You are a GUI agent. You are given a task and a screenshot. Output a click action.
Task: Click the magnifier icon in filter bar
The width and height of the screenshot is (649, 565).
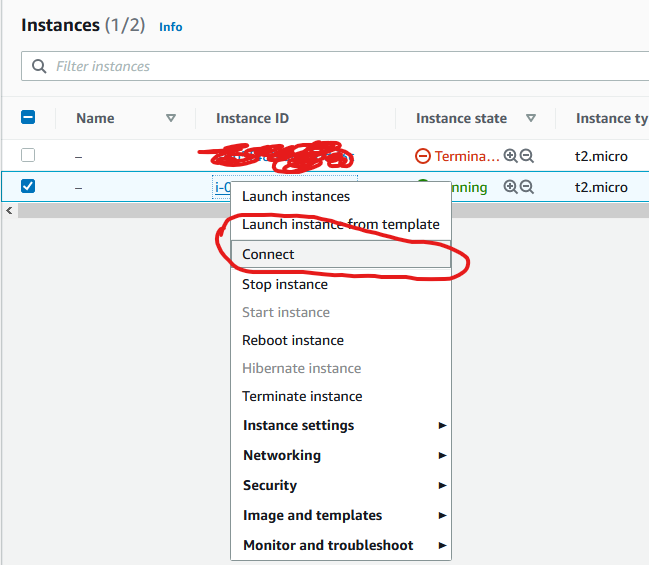tap(40, 66)
